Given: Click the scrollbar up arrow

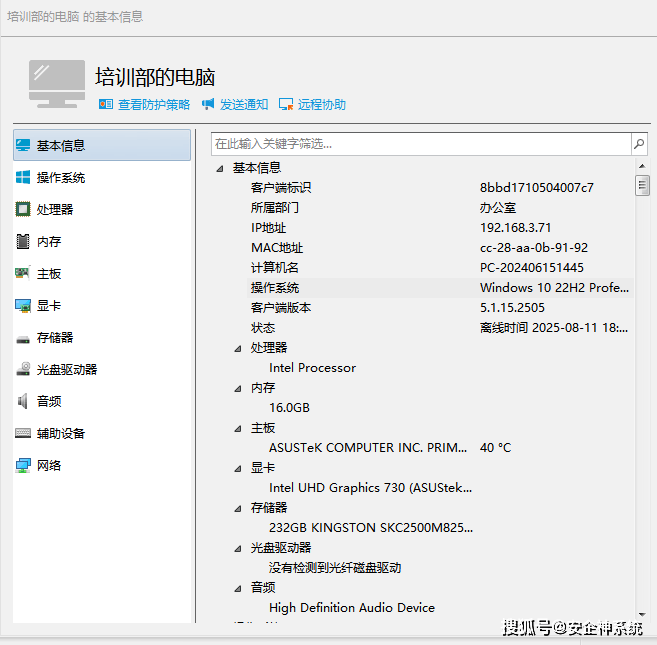Looking at the screenshot, I should [x=642, y=166].
